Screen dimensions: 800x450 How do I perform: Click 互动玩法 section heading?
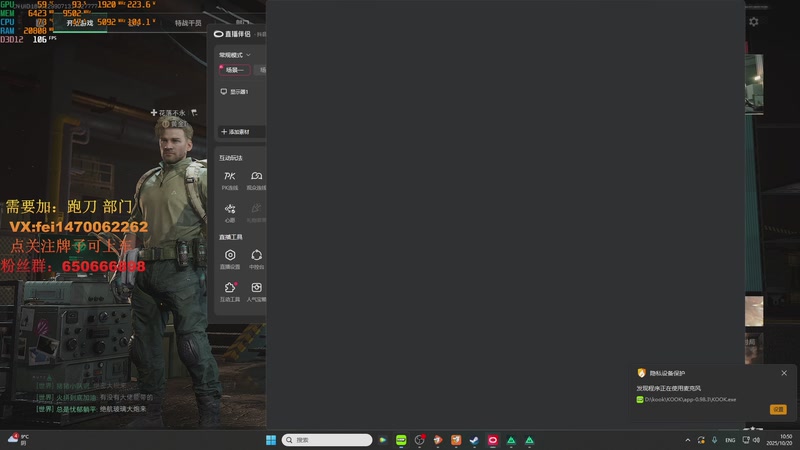[x=231, y=158]
